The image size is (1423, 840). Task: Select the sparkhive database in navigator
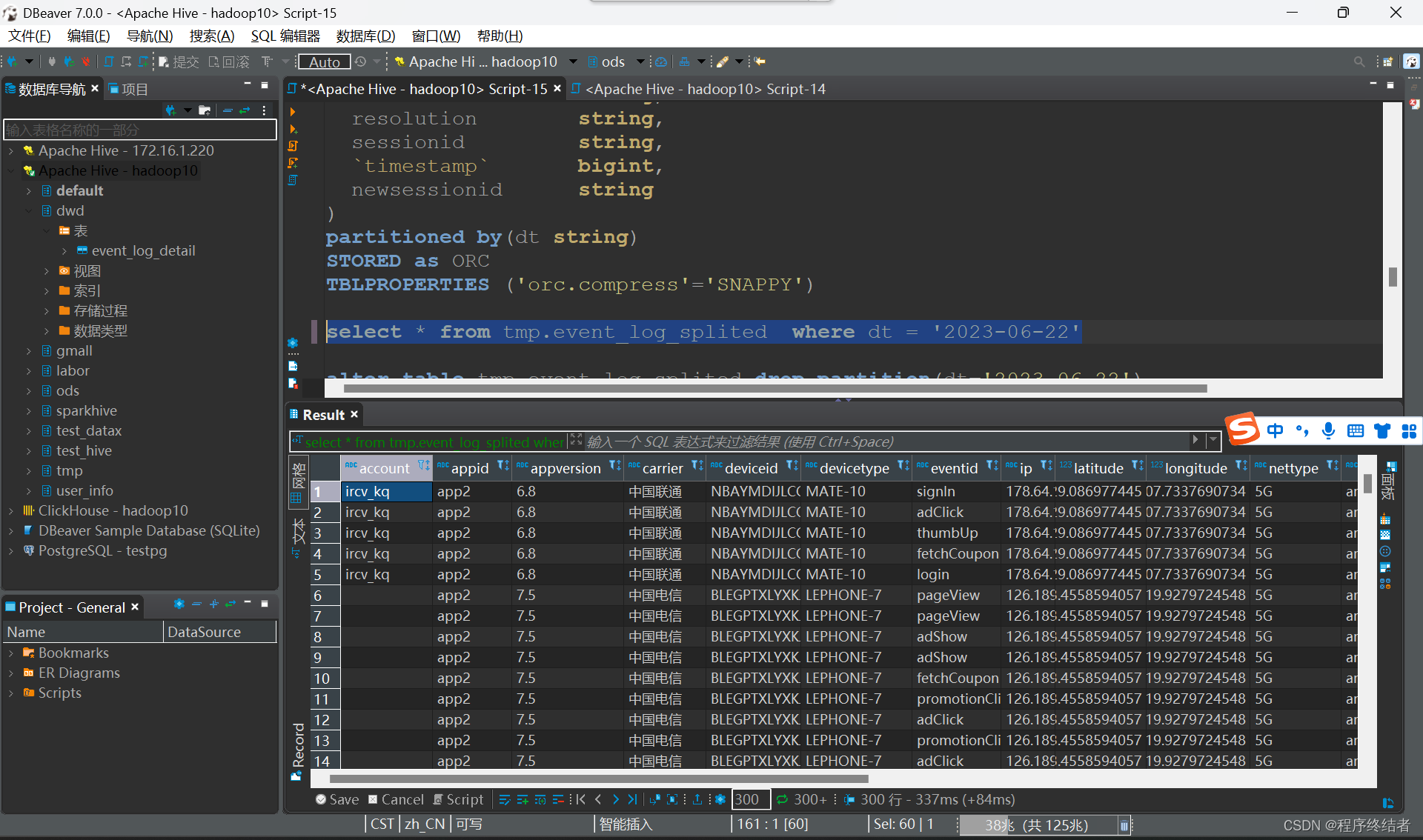coord(86,411)
